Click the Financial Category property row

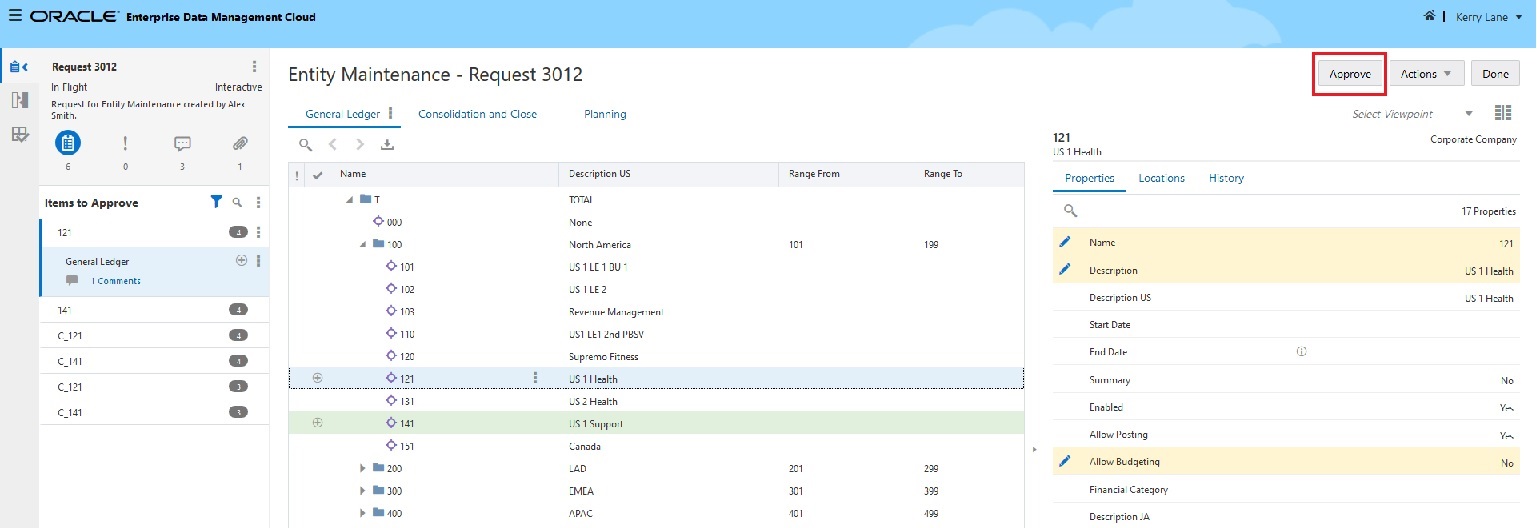(x=1285, y=490)
